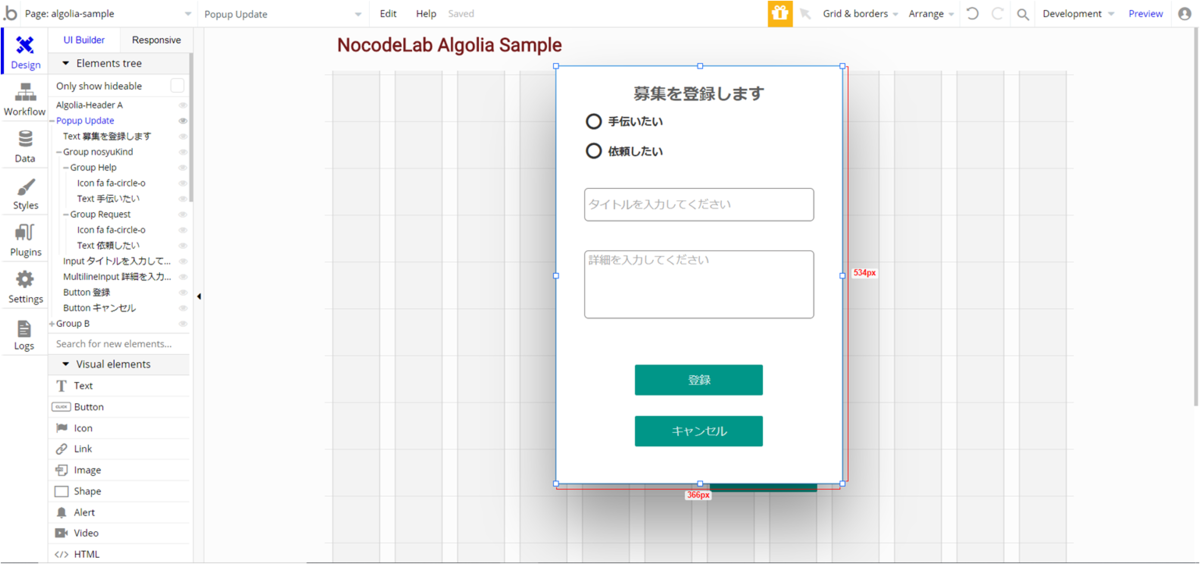Select Text 募集を登録します tree item
Screen dimensions: 1200x564
coord(107,136)
